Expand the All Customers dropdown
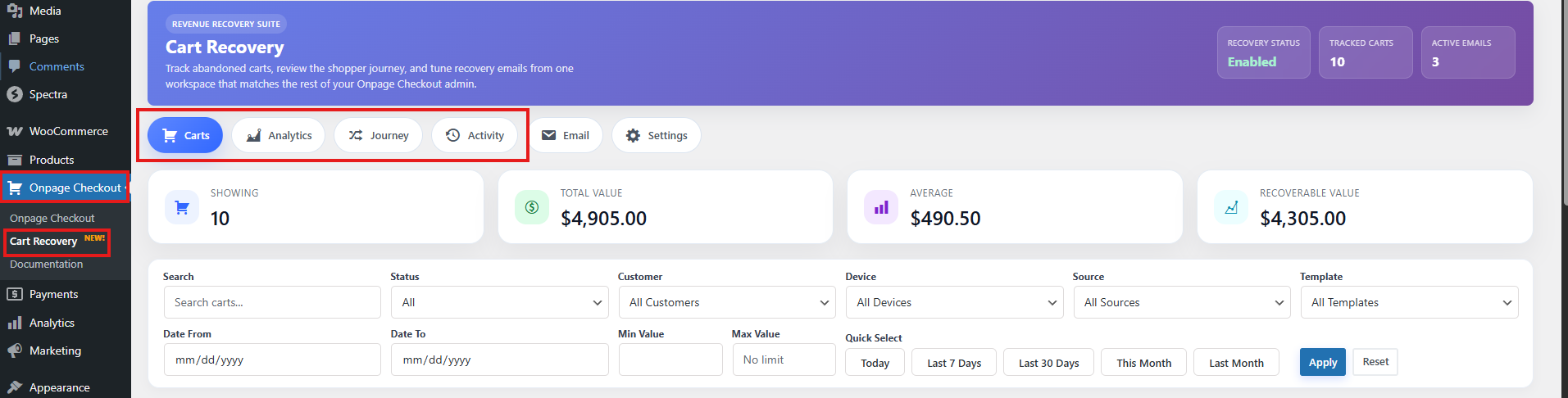 click(727, 302)
